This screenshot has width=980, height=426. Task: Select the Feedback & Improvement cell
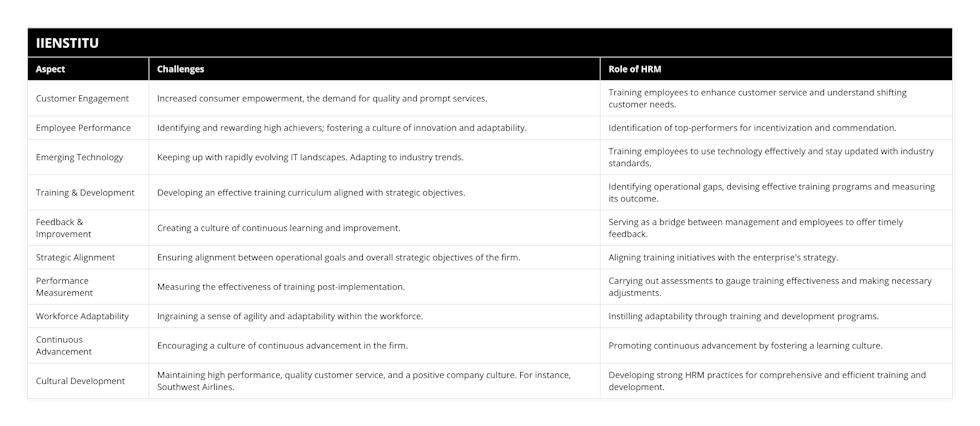88,228
